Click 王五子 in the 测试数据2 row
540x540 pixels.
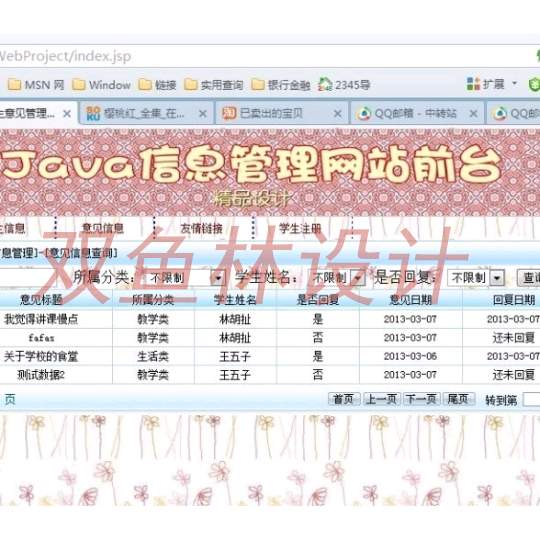click(235, 375)
